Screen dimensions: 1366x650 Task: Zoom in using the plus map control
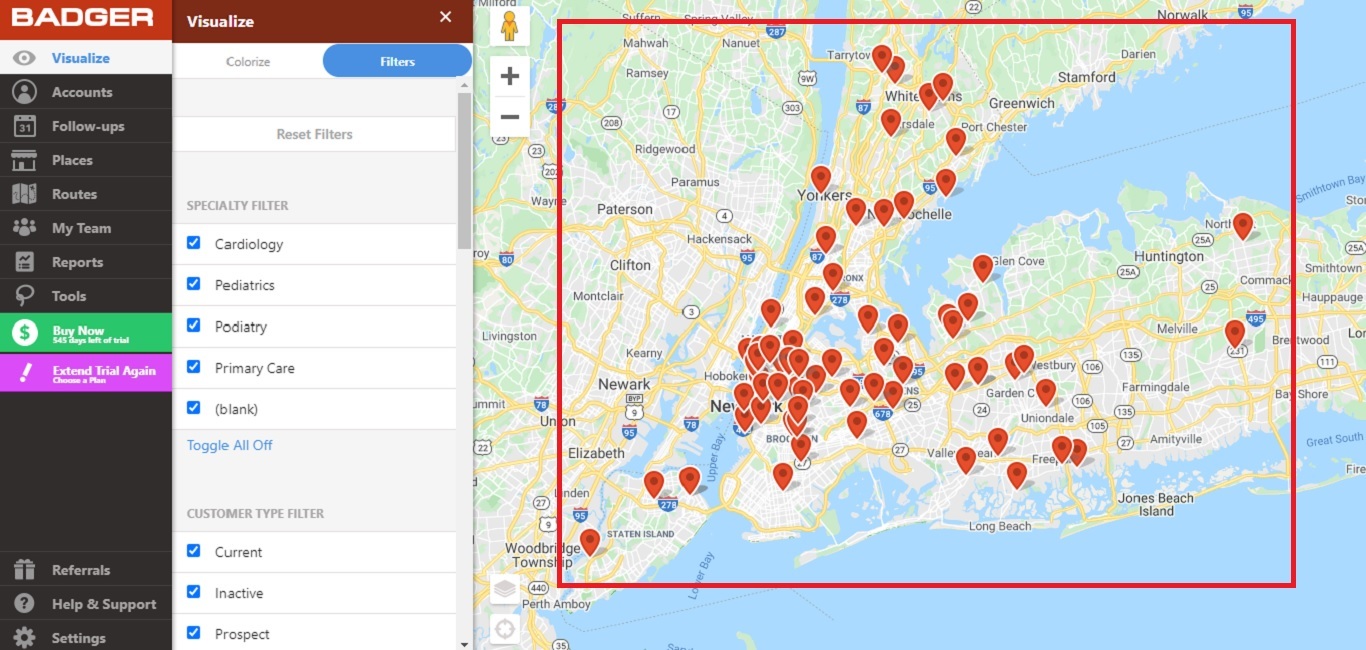point(509,75)
